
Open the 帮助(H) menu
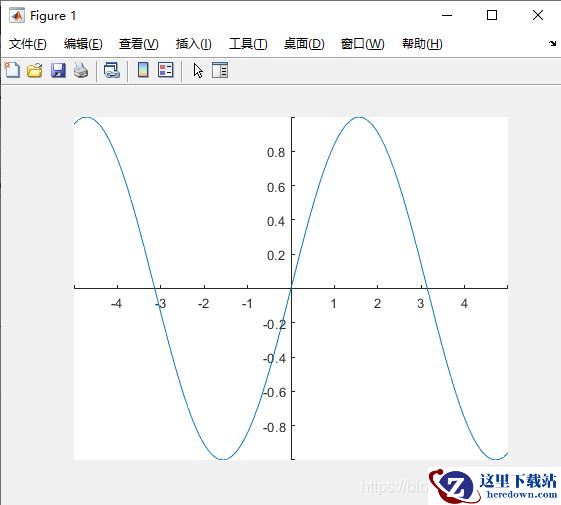point(422,44)
